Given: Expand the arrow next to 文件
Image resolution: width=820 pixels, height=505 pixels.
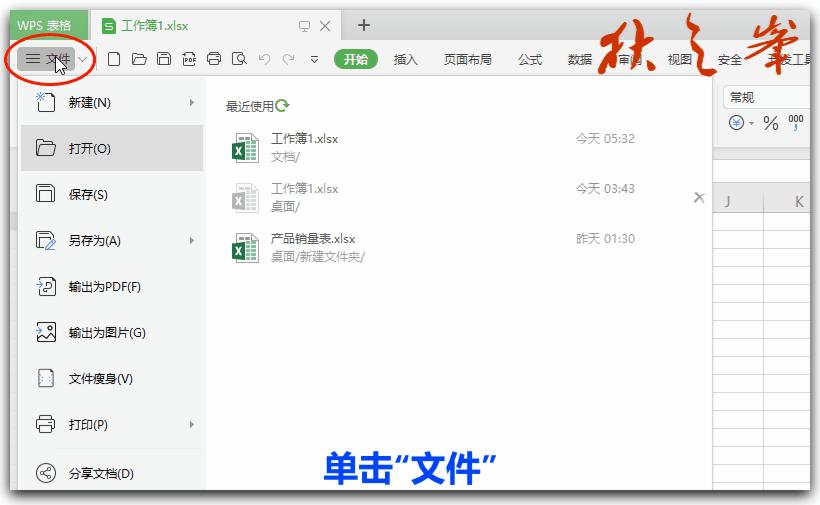Looking at the screenshot, I should pyautogui.click(x=83, y=59).
